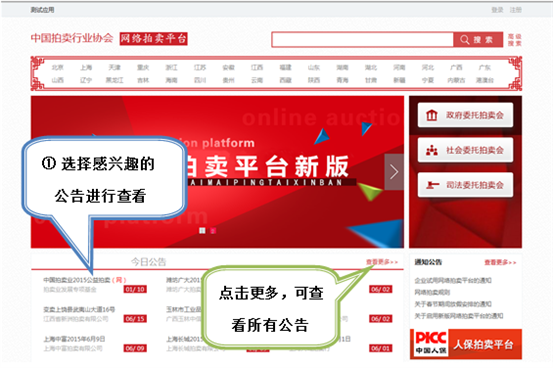This screenshot has height=368, width=553.
Task: Open the 中国拍卖业2015公益拍卖 announcement
Action: (x=85, y=280)
